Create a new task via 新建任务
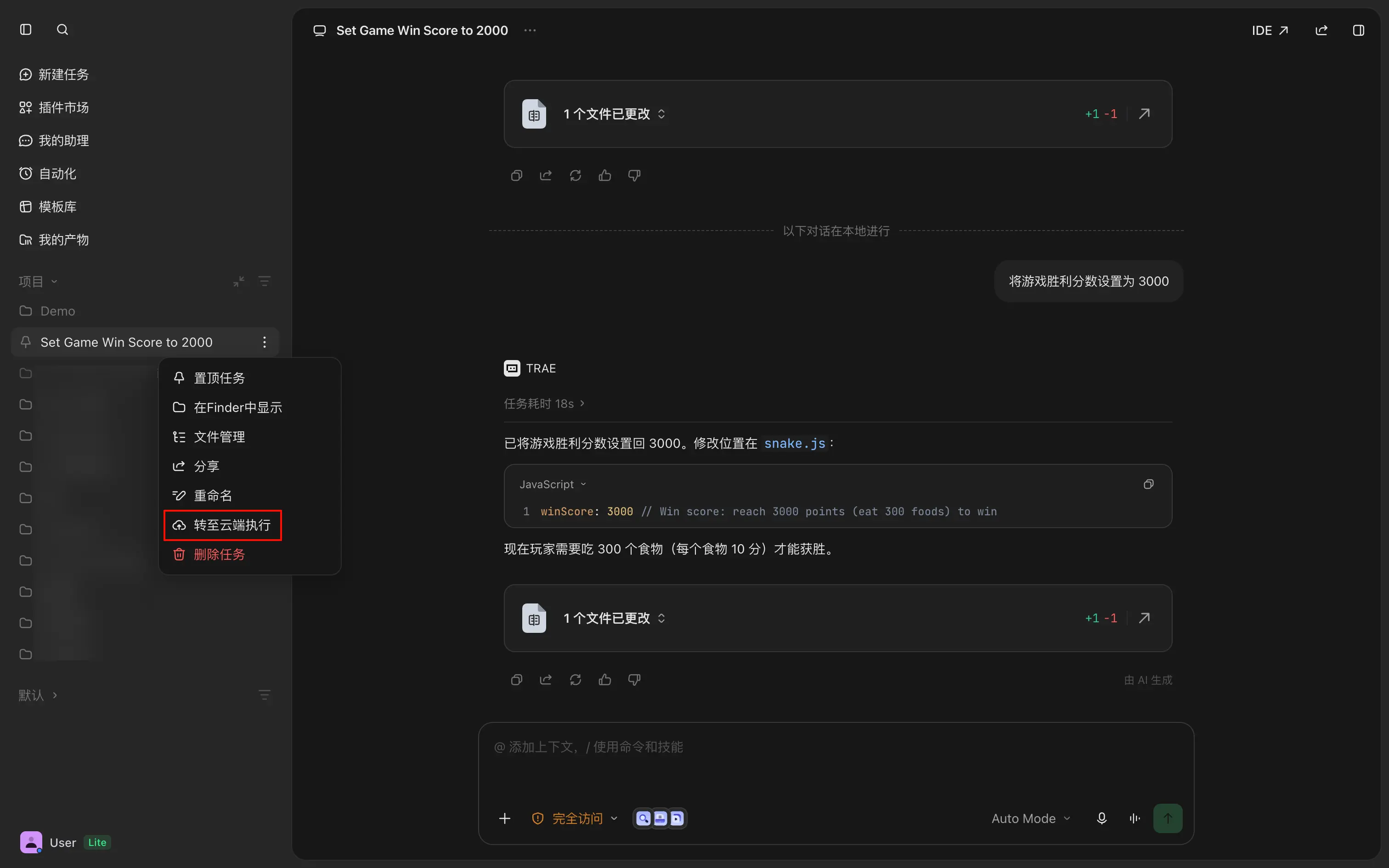Image resolution: width=1389 pixels, height=868 pixels. pyautogui.click(x=54, y=74)
